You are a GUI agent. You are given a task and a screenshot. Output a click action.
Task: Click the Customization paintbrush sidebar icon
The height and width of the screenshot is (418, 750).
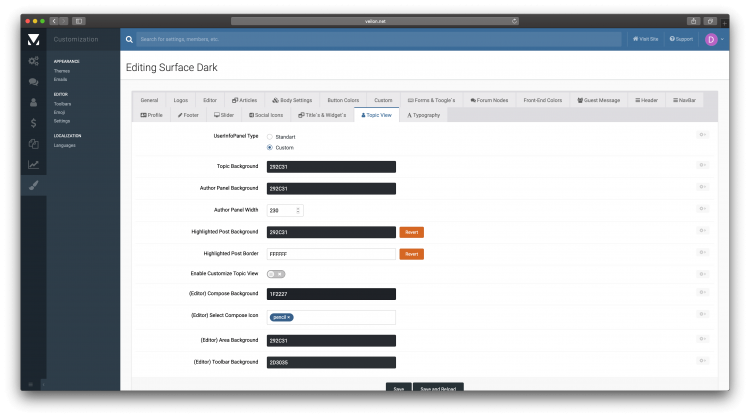[x=33, y=186]
